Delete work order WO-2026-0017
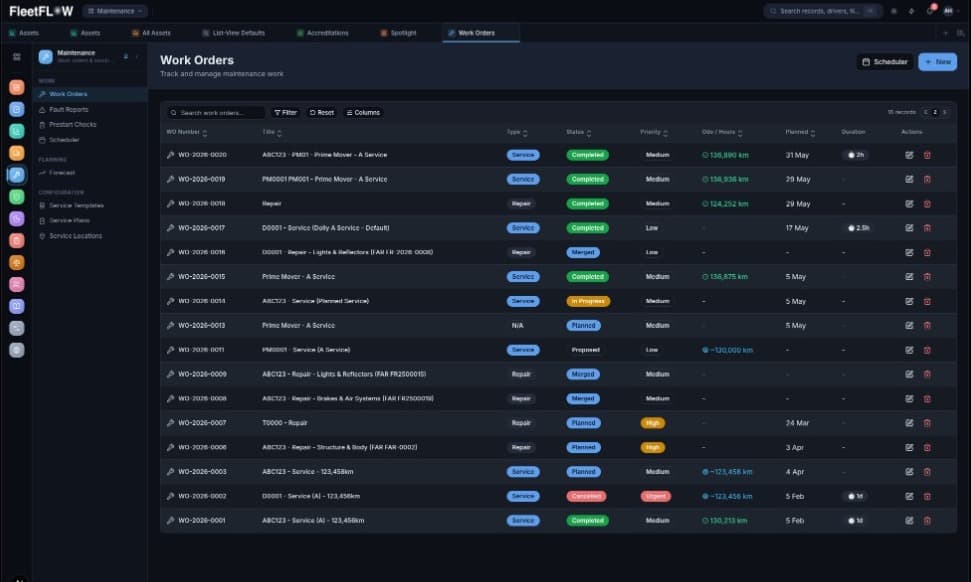The width and height of the screenshot is (971, 582). point(927,228)
